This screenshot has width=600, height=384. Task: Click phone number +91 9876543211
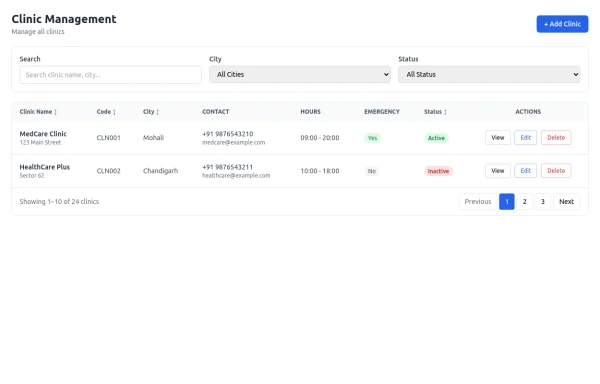(x=227, y=167)
